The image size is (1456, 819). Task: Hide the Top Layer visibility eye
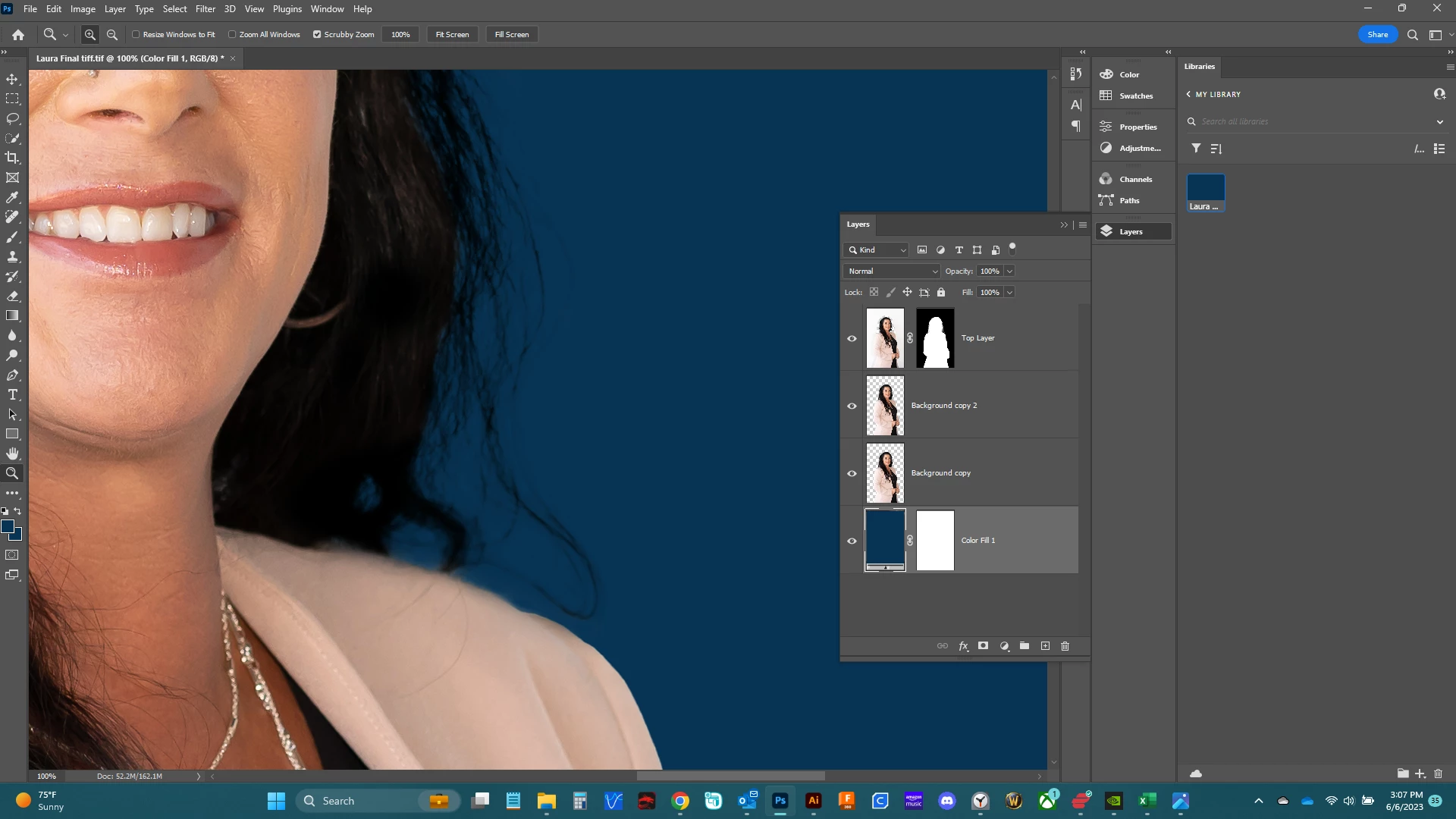click(x=852, y=338)
